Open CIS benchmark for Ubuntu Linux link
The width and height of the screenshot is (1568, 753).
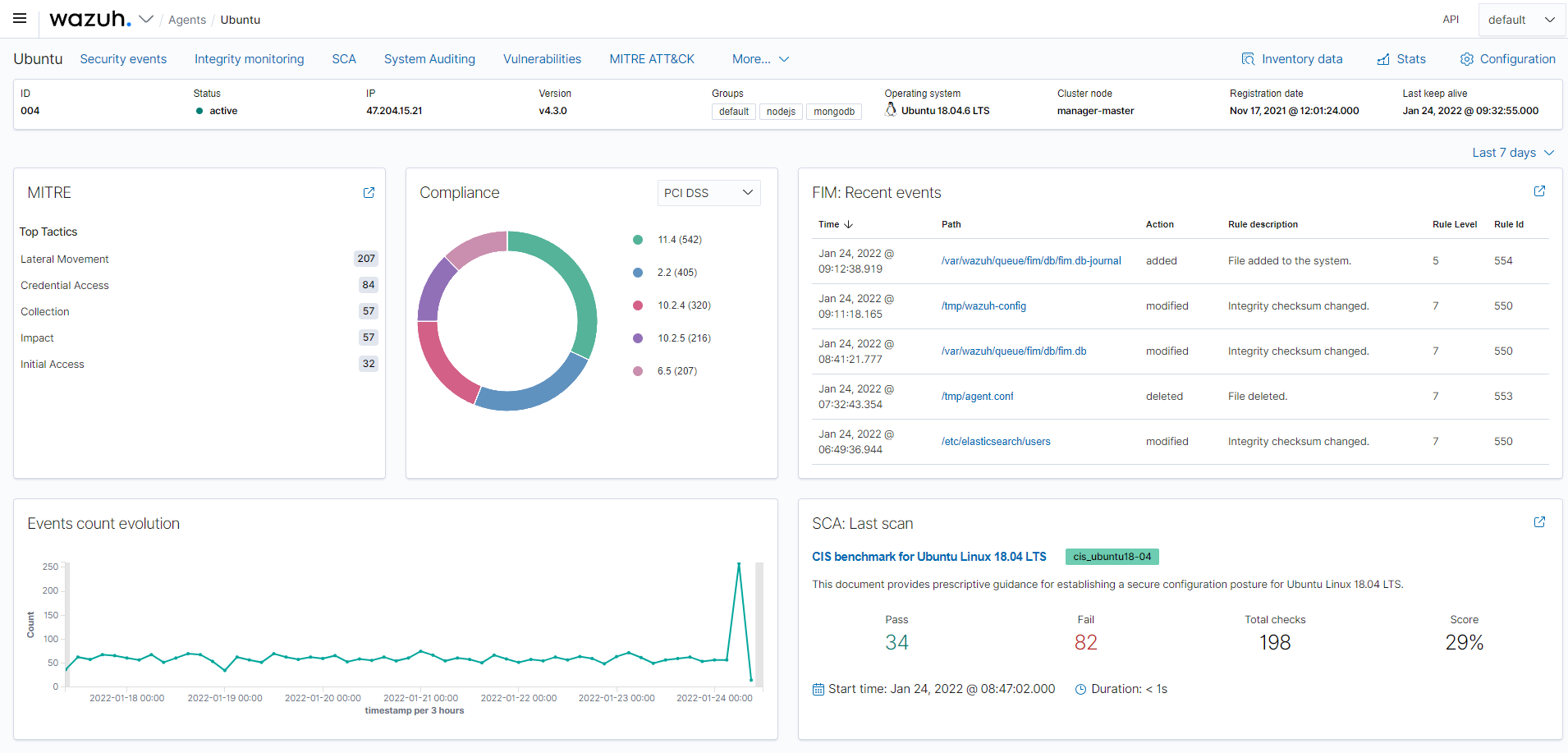coord(928,557)
